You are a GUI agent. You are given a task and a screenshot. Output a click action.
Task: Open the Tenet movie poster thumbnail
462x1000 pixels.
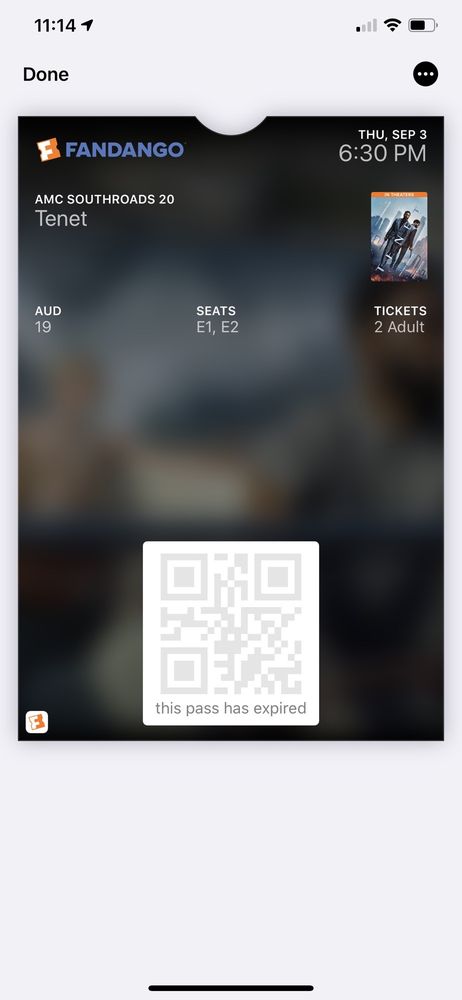point(399,237)
